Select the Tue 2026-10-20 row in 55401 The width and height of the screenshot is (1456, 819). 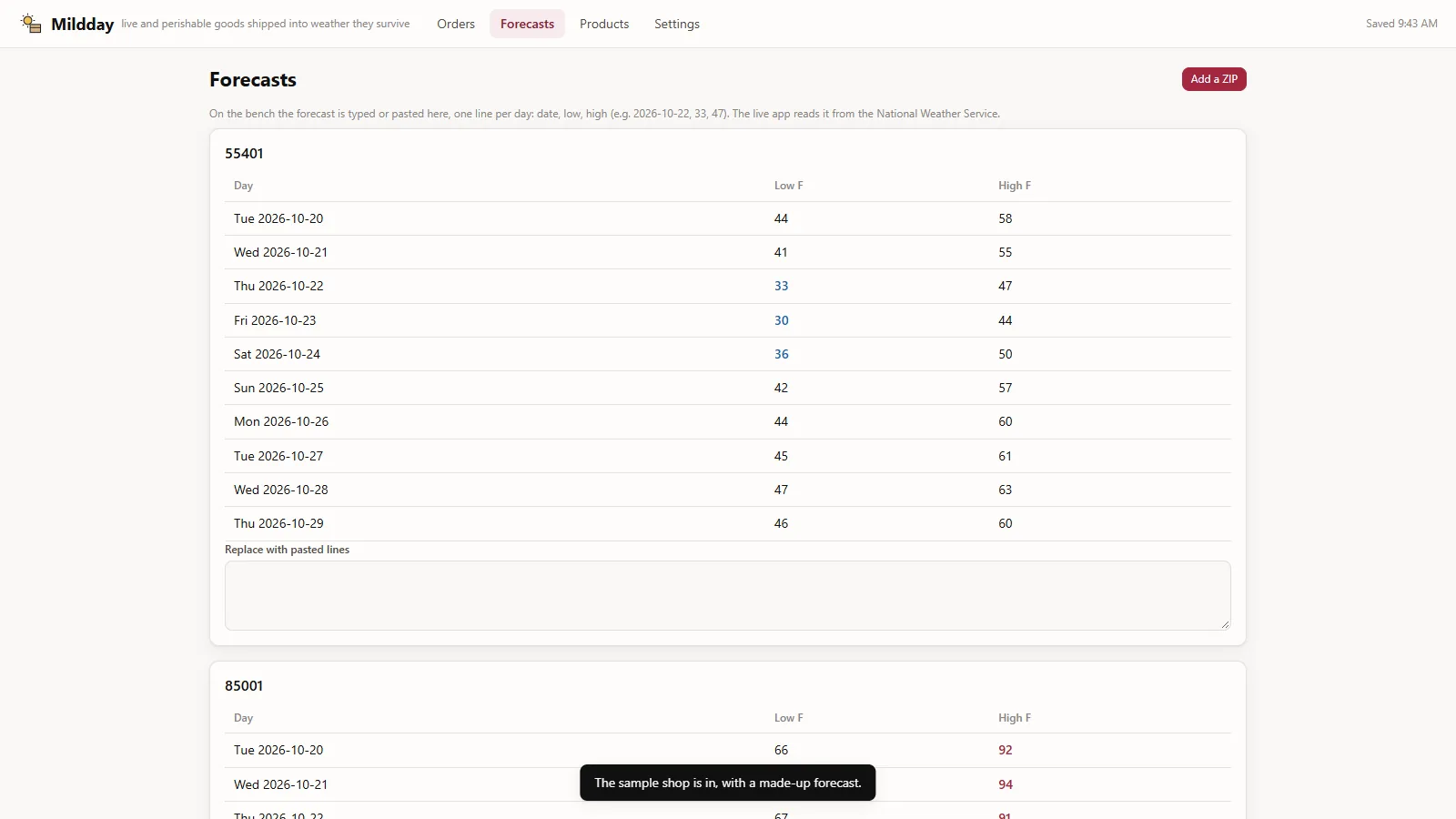click(x=728, y=218)
